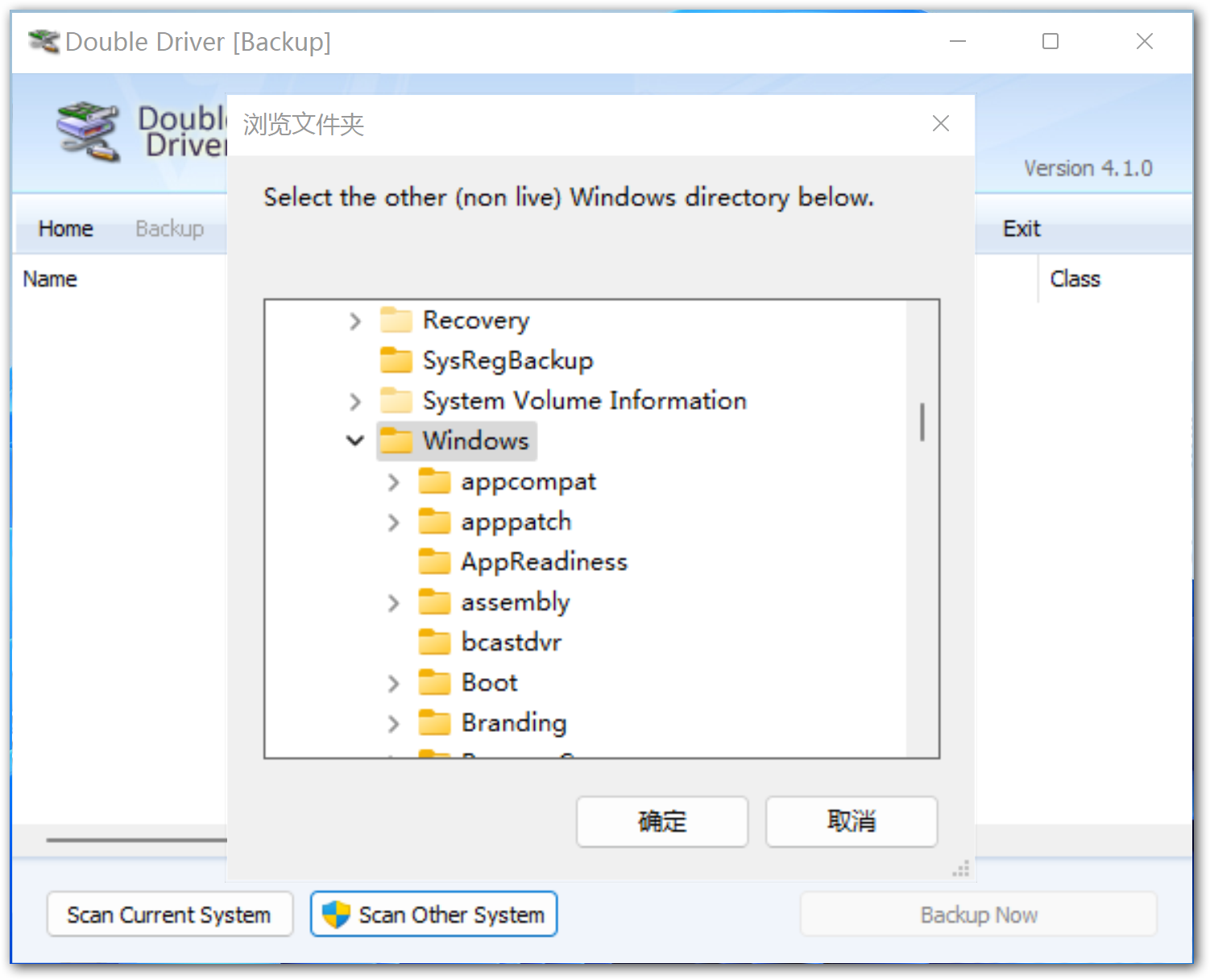Select the assembly folder label
1210x980 pixels.
pyautogui.click(x=516, y=602)
